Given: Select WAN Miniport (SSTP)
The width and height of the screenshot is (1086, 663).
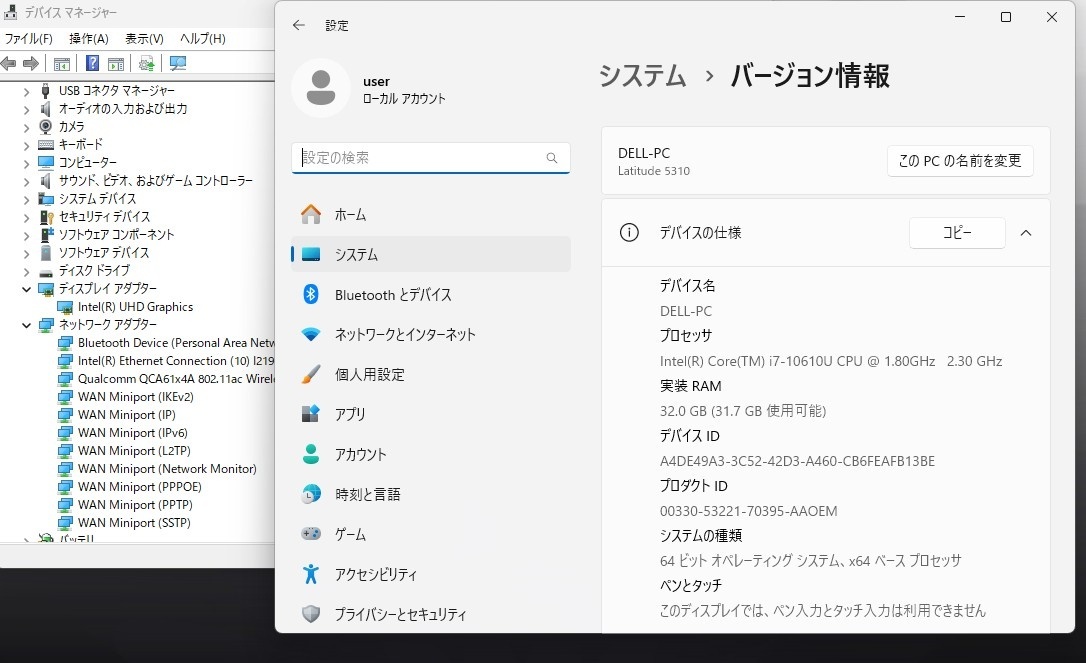Looking at the screenshot, I should [x=134, y=523].
